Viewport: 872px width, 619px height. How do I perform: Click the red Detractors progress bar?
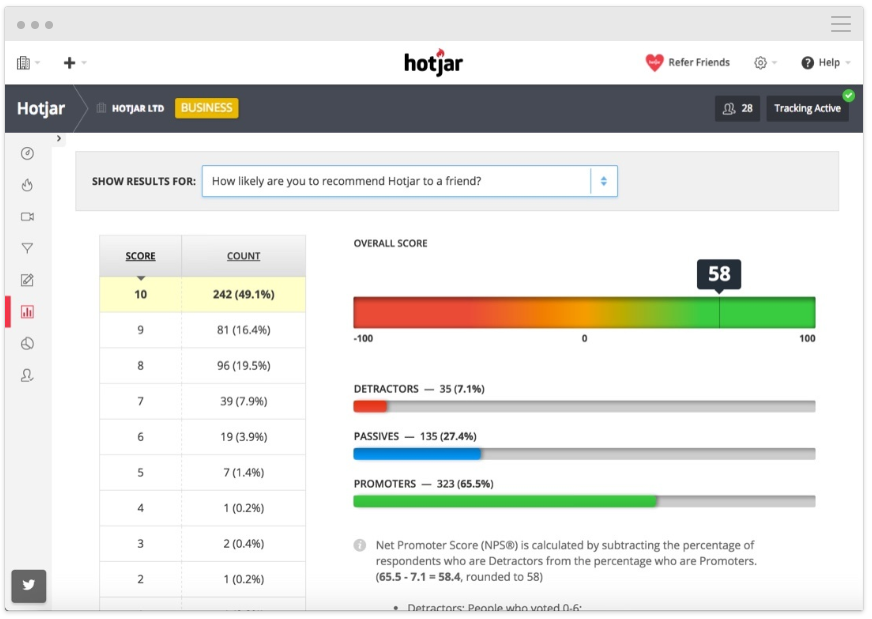[x=370, y=407]
